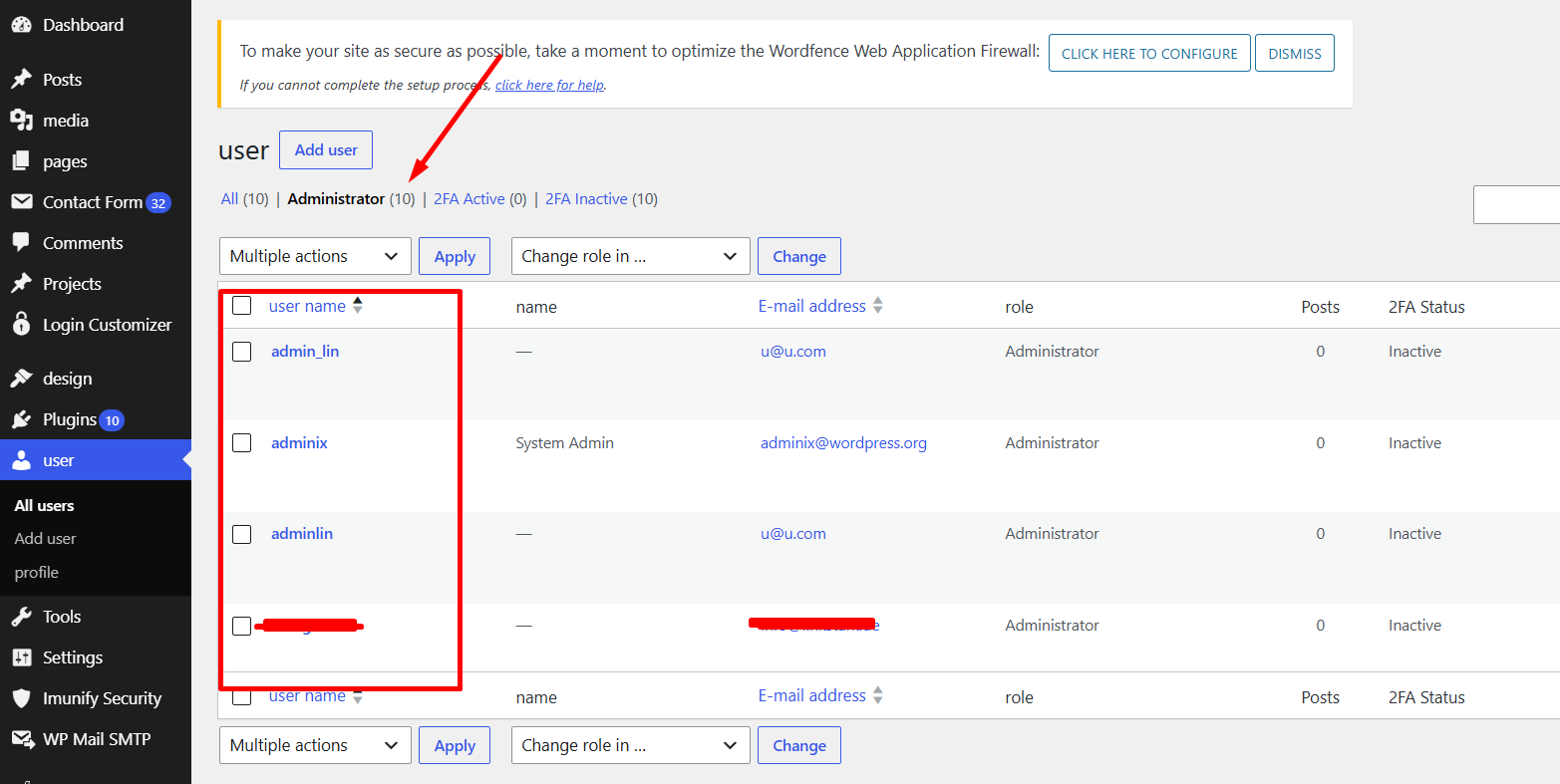The width and height of the screenshot is (1560, 784).
Task: Filter by Administrator (10)
Action: 351,199
